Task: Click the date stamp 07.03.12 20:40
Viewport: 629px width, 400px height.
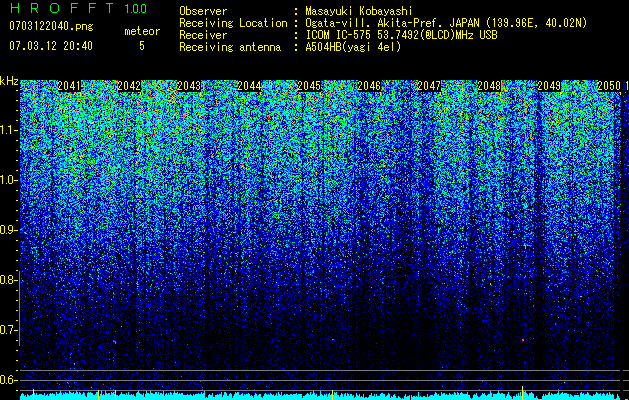Action: [x=51, y=46]
